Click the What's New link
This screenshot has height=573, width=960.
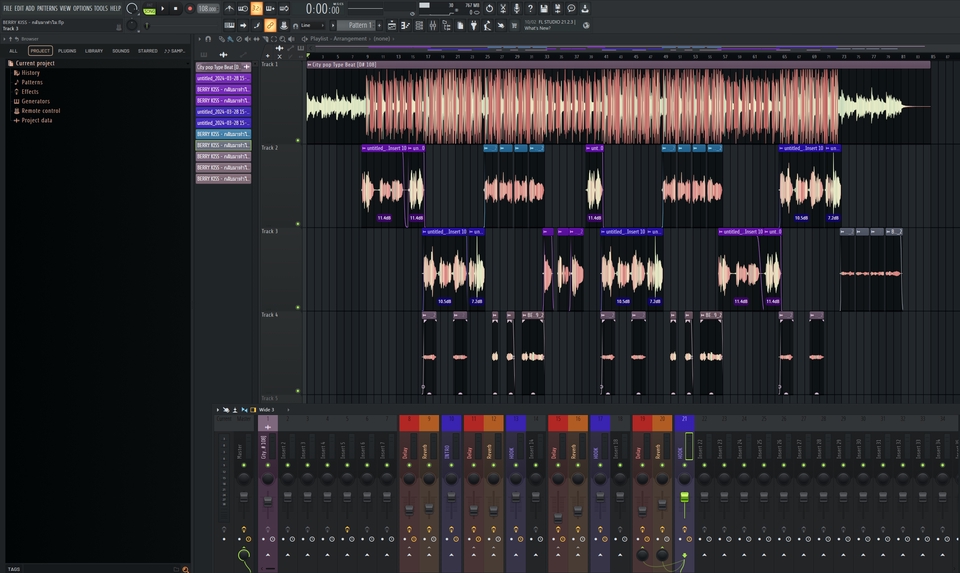[537, 28]
